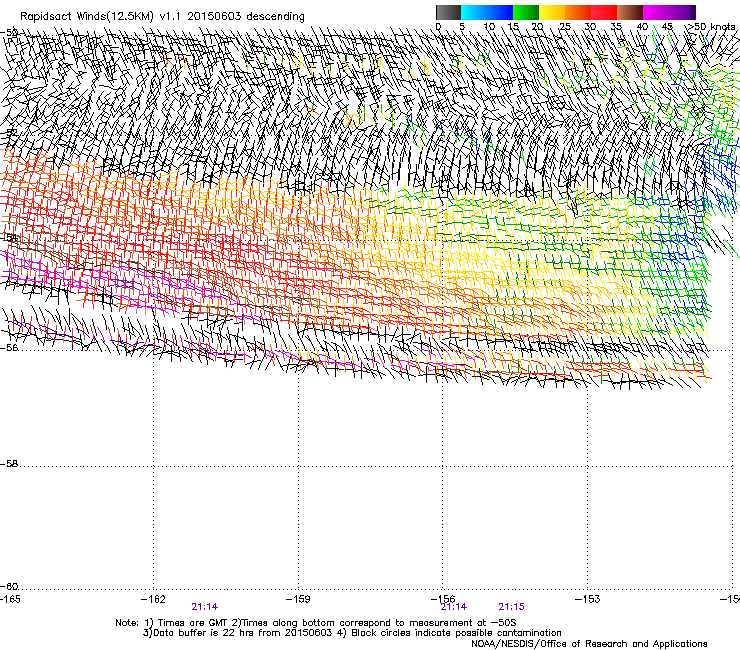Click the magenta 40-45 knots legend swatch
This screenshot has height=650, width=740.
point(656,12)
